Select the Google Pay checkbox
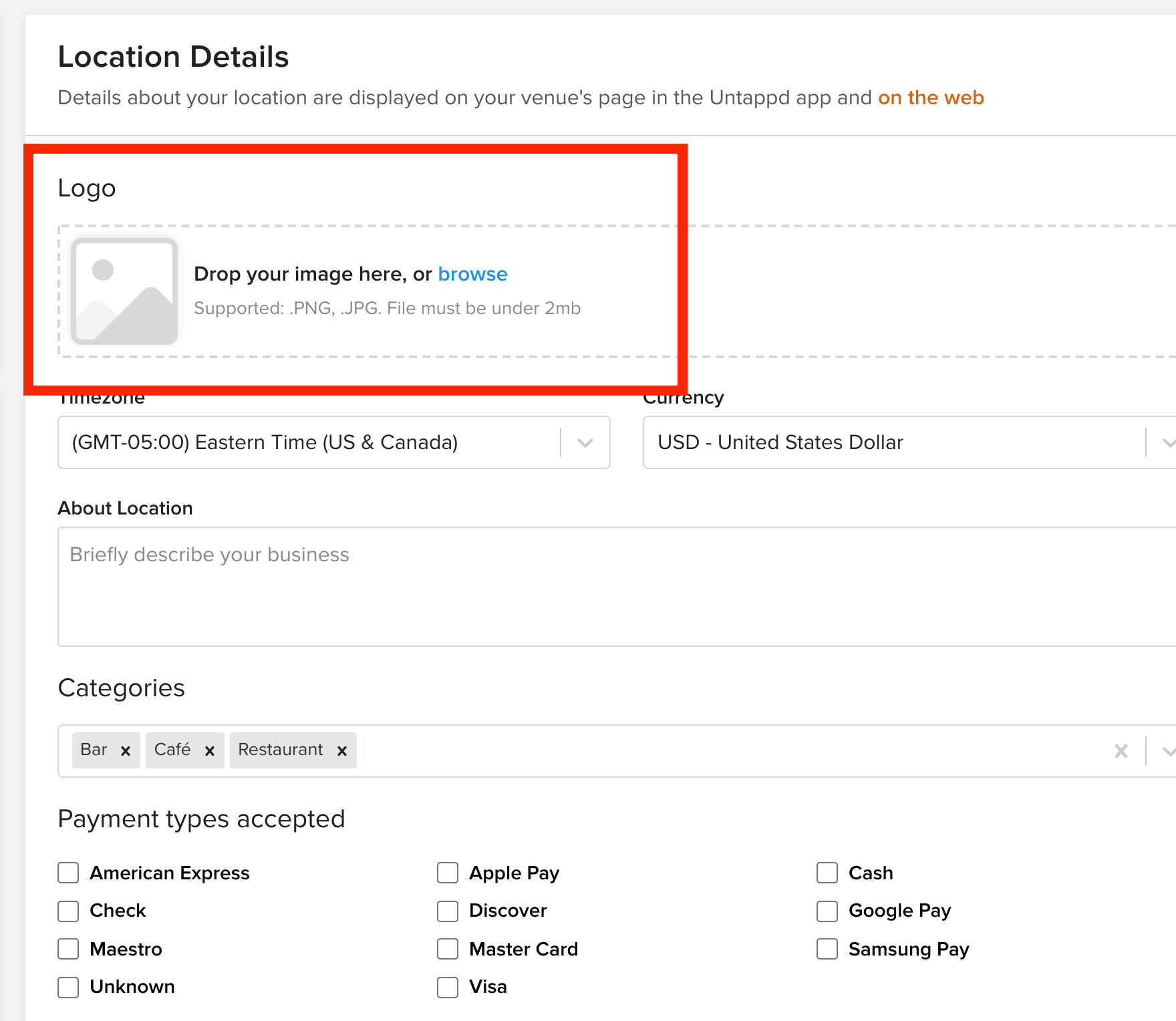 827,911
